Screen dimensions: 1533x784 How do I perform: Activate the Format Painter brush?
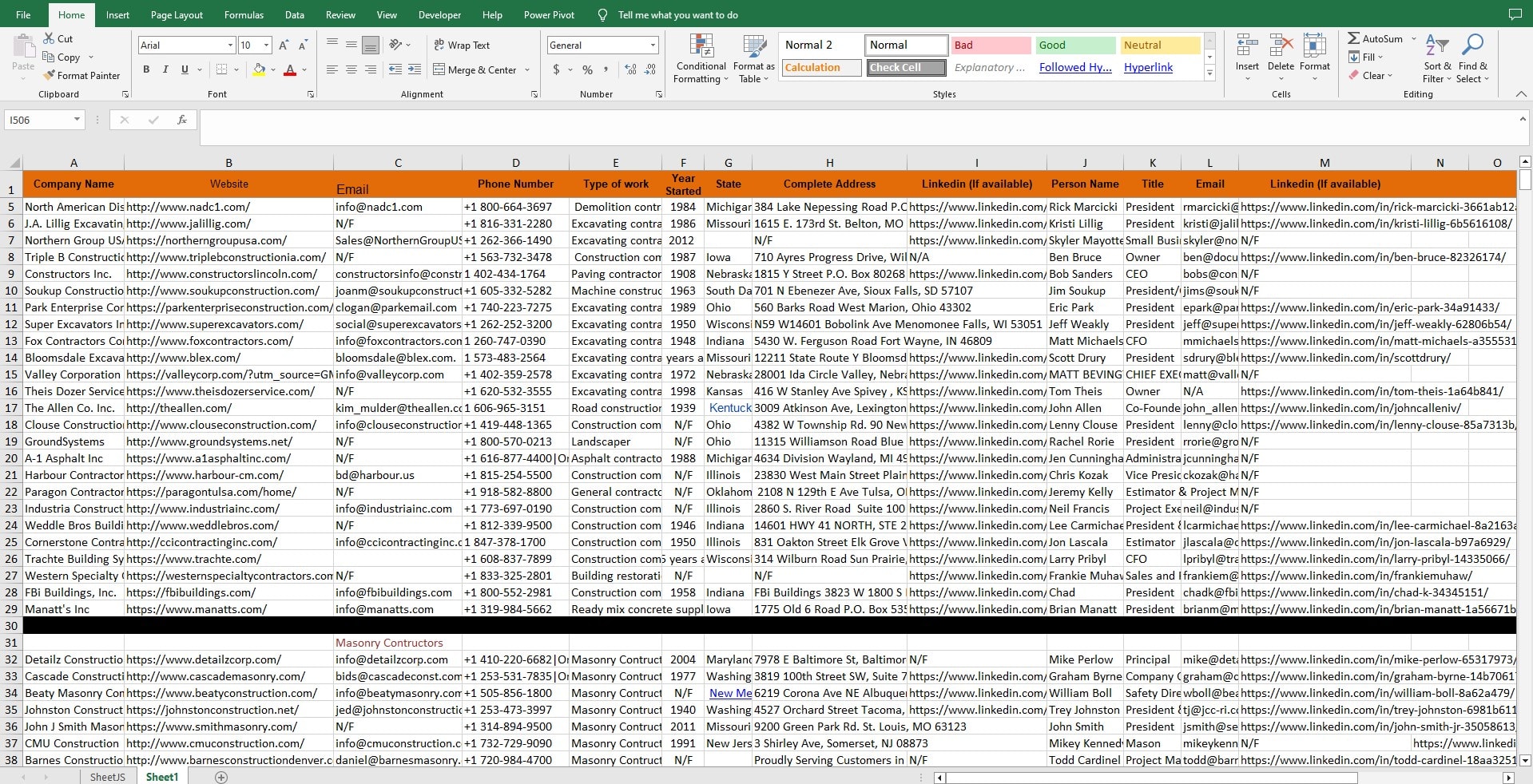click(x=49, y=75)
